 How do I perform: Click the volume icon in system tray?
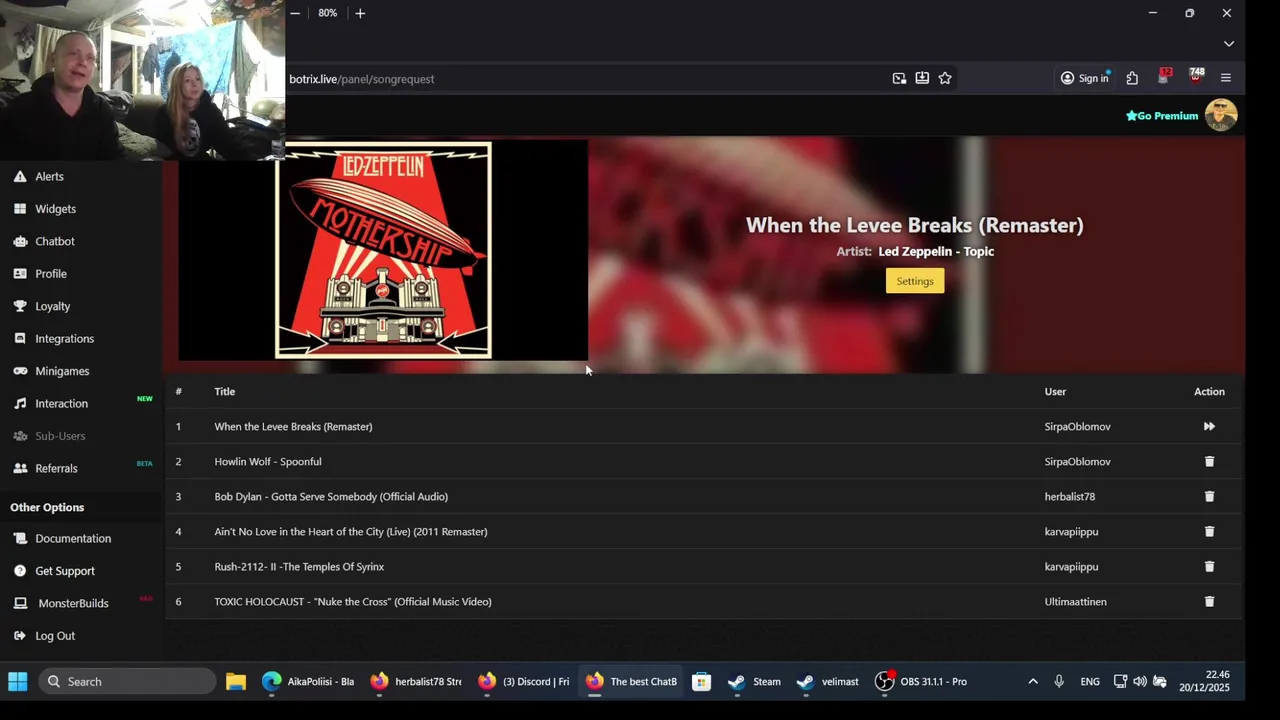click(1140, 682)
